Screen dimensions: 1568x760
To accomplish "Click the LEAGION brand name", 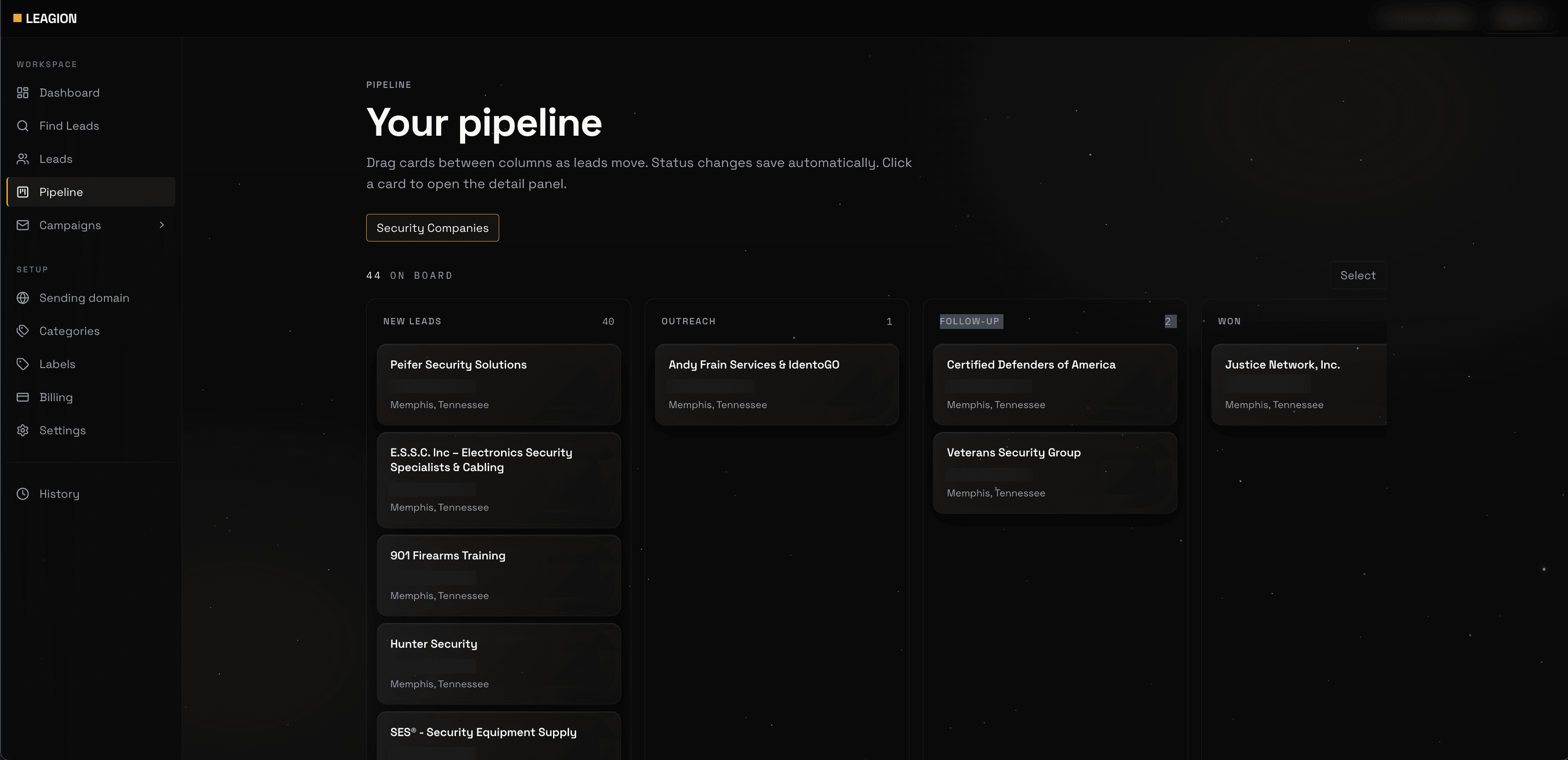I will point(51,18).
